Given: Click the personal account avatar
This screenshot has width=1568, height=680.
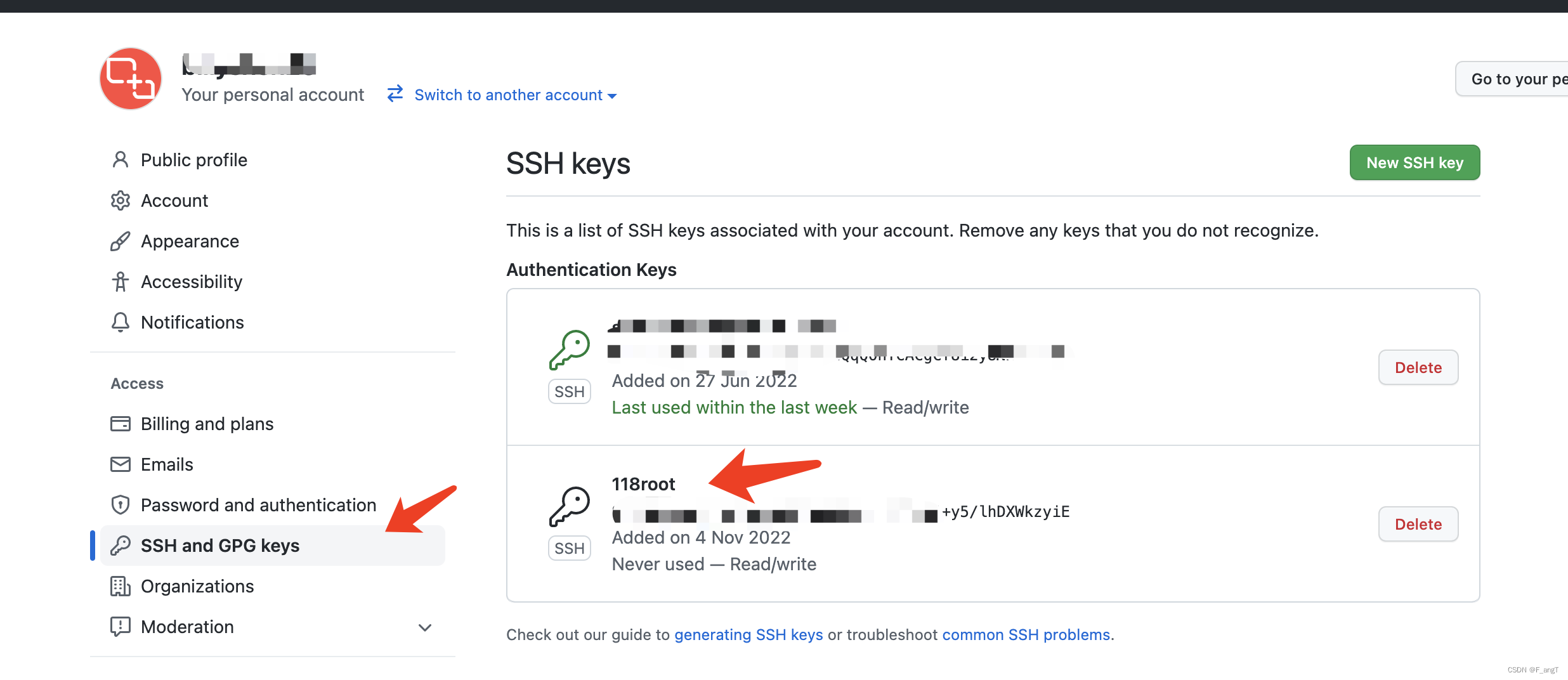Looking at the screenshot, I should pos(130,78).
